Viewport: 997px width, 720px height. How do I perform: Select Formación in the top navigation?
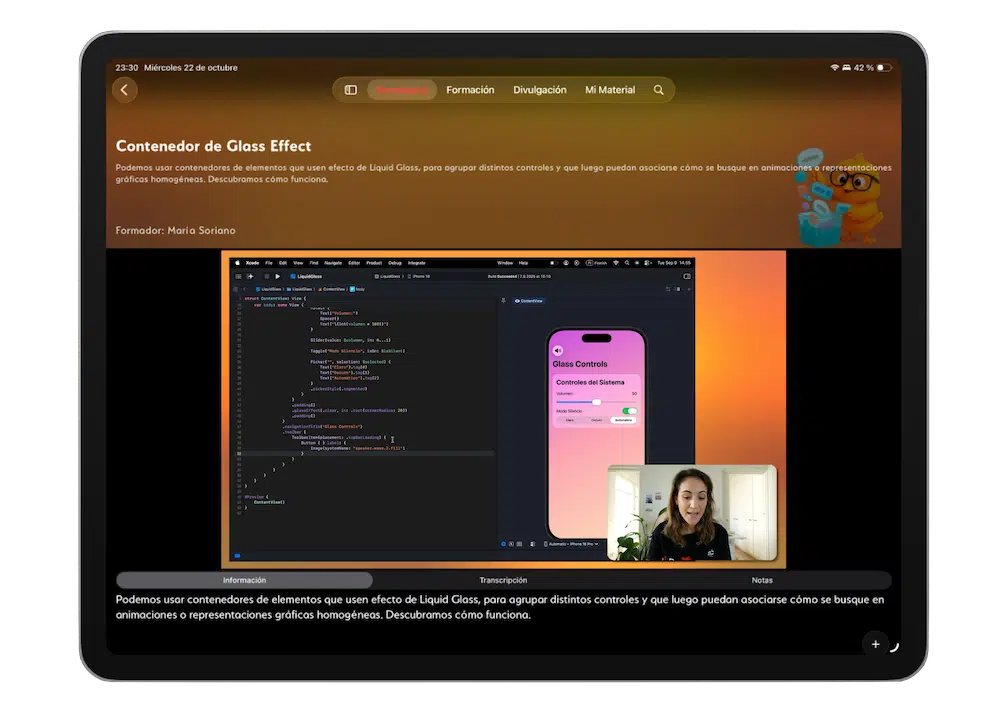pos(470,89)
